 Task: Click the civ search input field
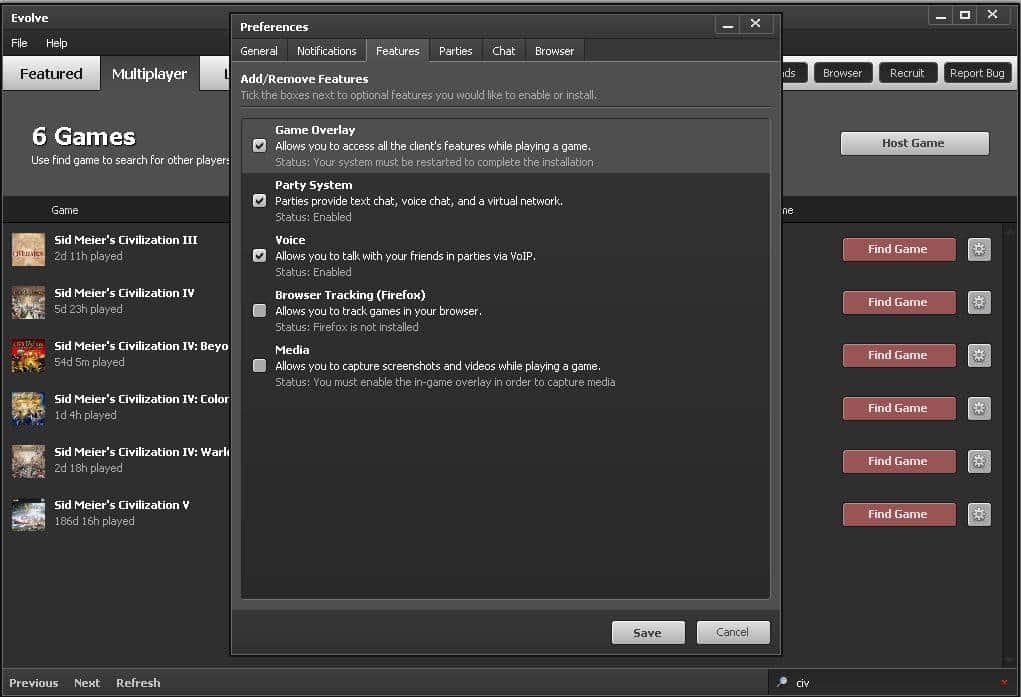click(892, 683)
